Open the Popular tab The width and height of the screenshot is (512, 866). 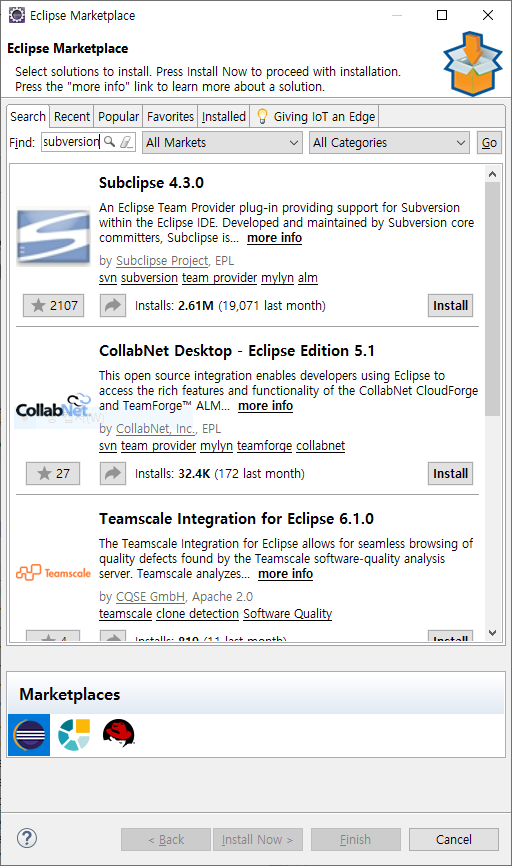click(x=118, y=117)
